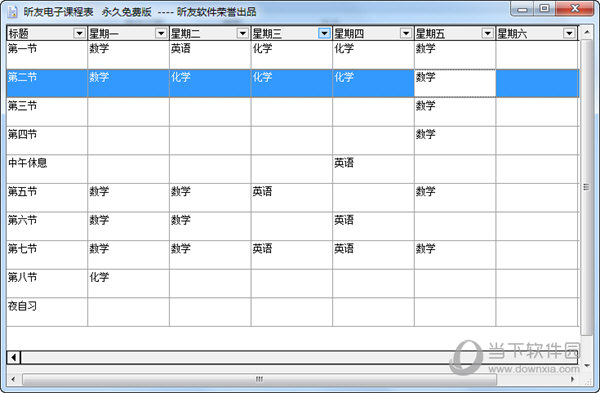Image resolution: width=600 pixels, height=393 pixels.
Task: Click the bottom horizontal scrollbar left arrow
Action: [x=14, y=379]
